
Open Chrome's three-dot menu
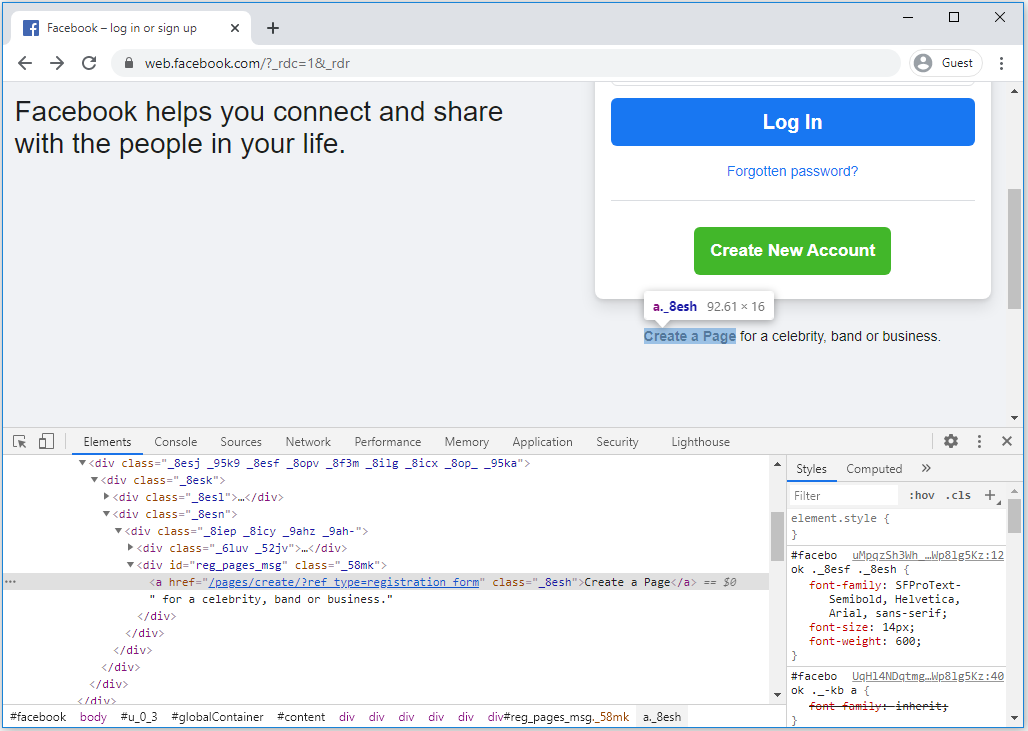pos(1001,63)
